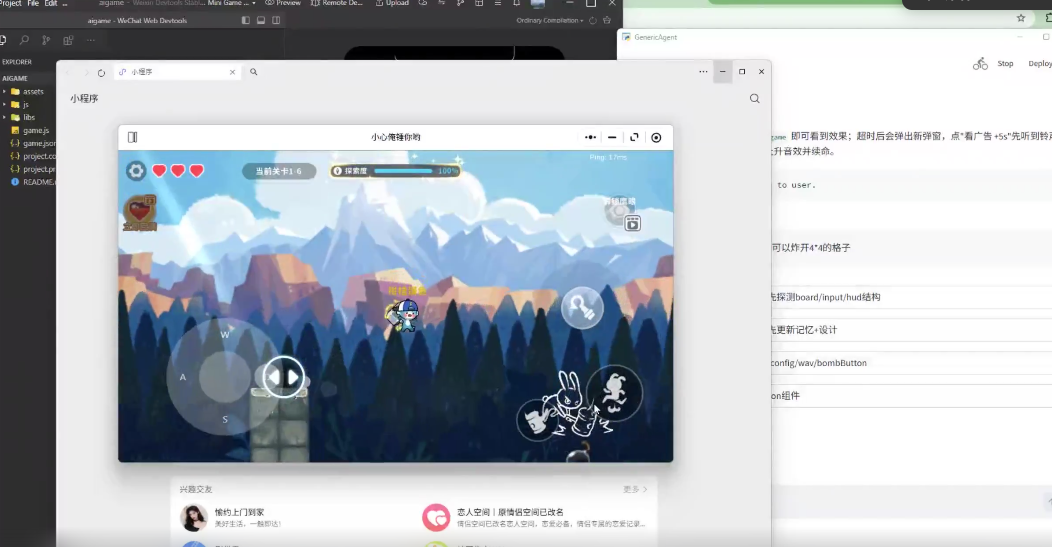Viewport: 1052px width, 547px height.
Task: Click the mini game record target icon
Action: pos(656,137)
